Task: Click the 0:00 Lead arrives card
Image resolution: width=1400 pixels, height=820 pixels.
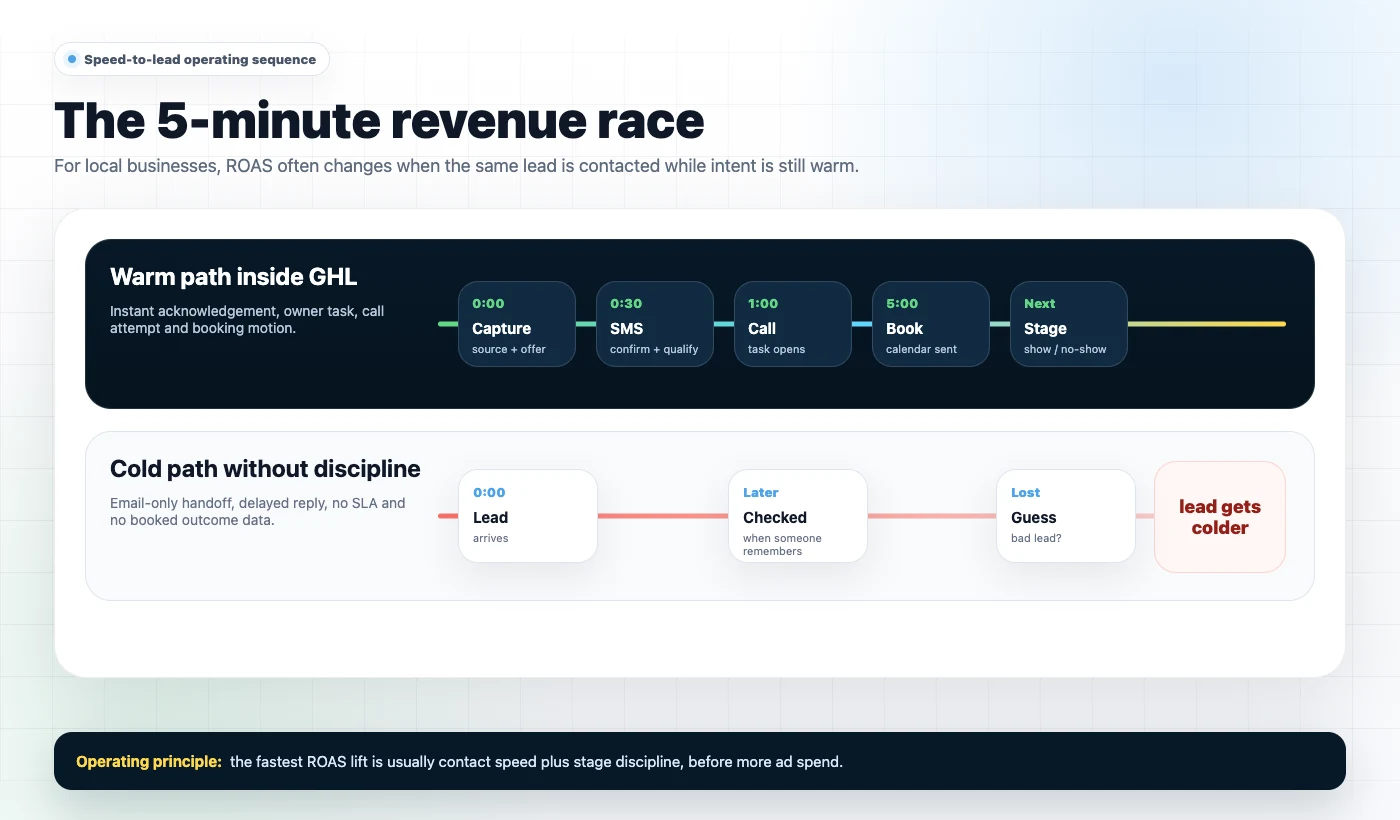Action: tap(528, 516)
